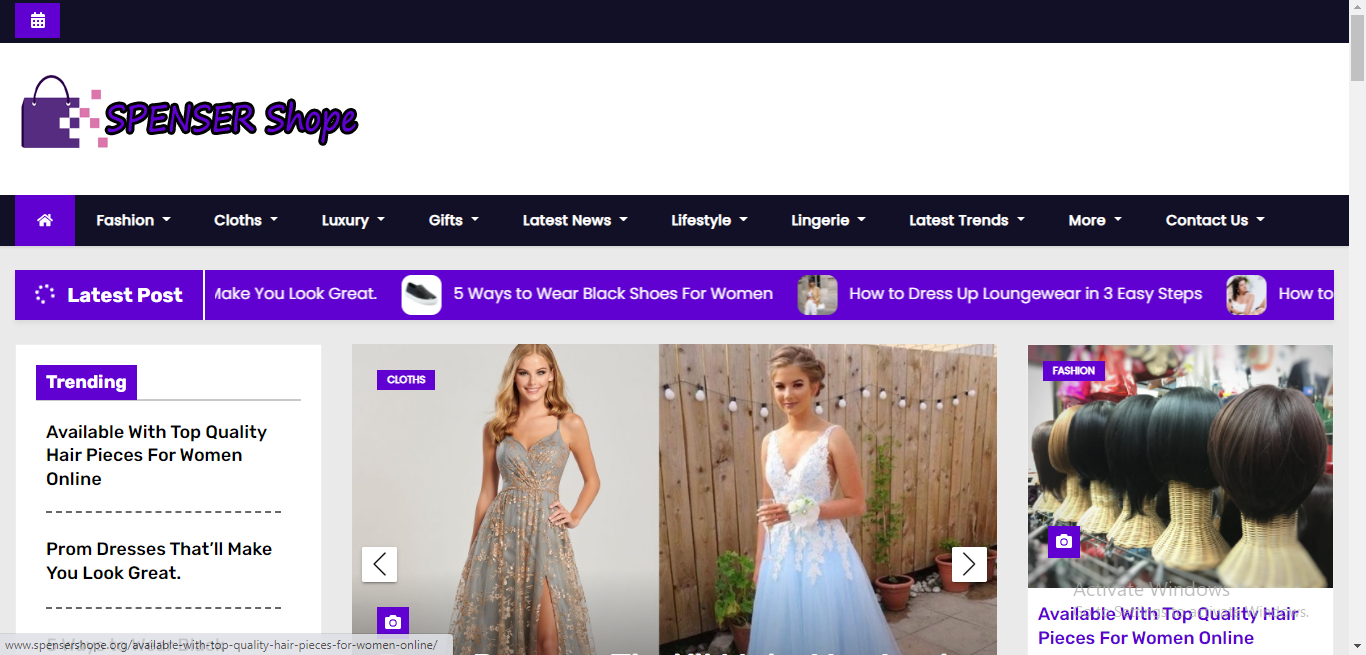Click the loungewear thumbnail in the Latest Post ticker
This screenshot has width=1366, height=655.
click(x=818, y=295)
